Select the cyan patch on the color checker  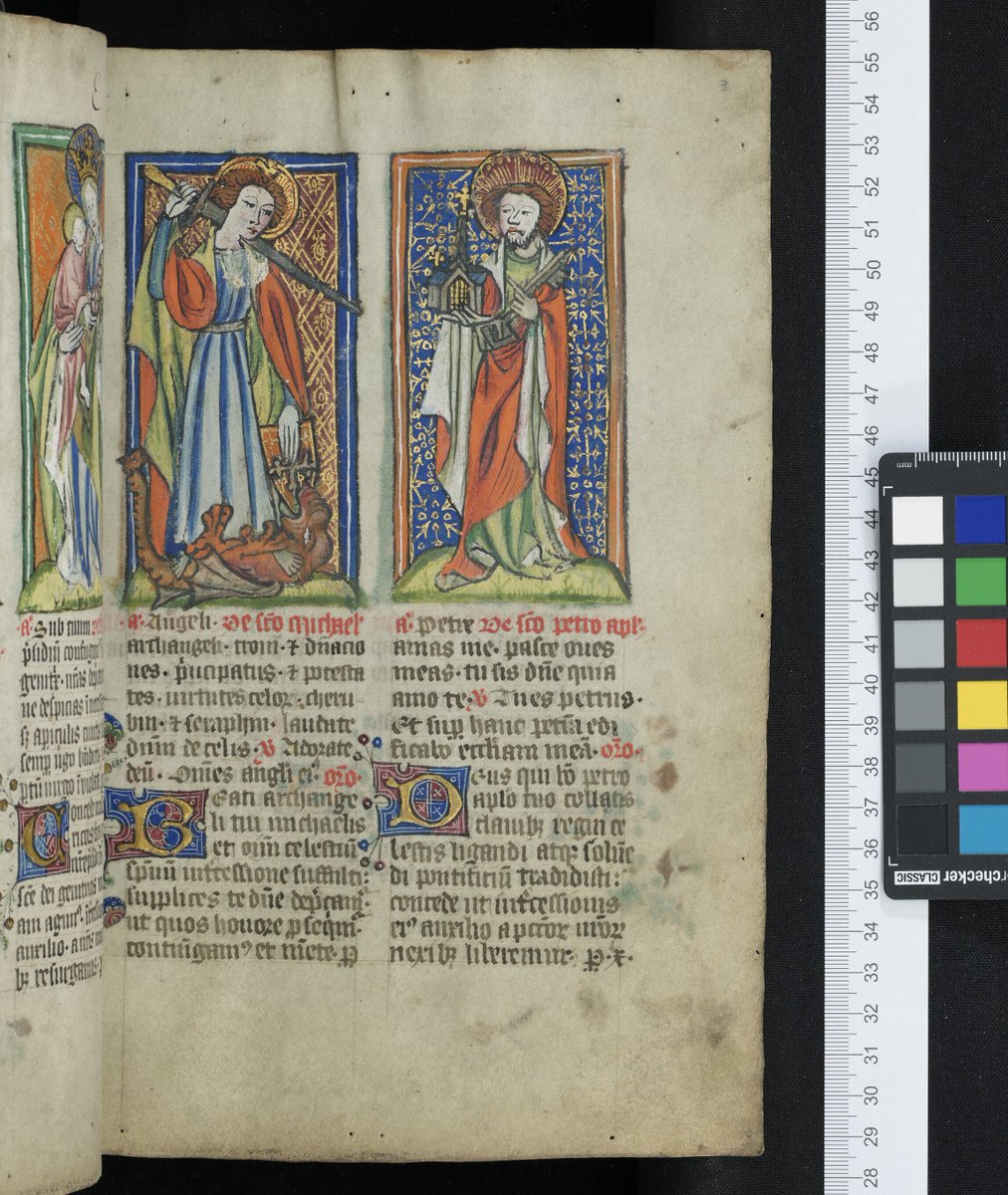coord(981,830)
